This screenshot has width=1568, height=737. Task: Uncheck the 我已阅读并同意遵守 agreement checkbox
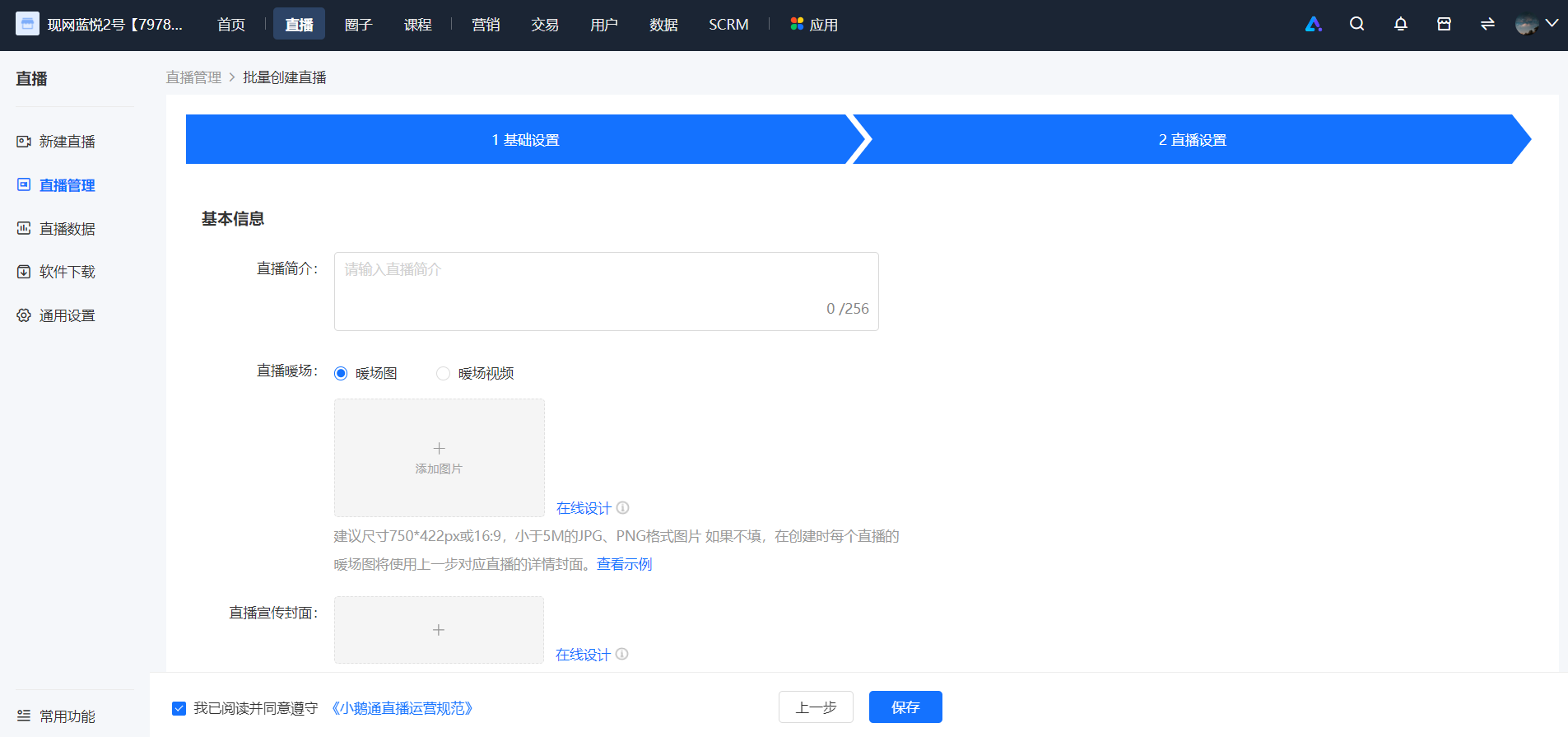point(179,708)
